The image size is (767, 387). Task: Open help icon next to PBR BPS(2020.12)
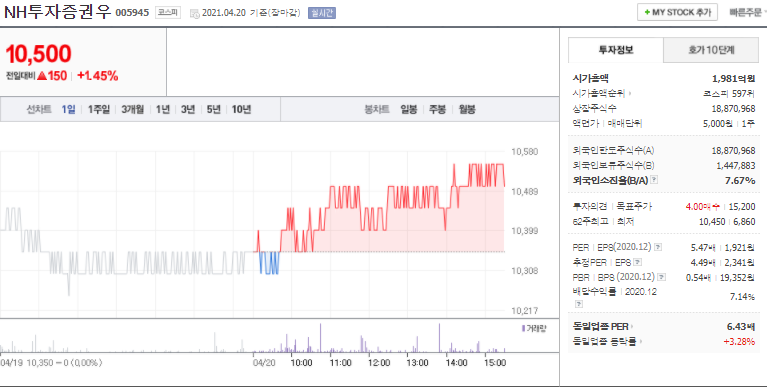coord(661,277)
